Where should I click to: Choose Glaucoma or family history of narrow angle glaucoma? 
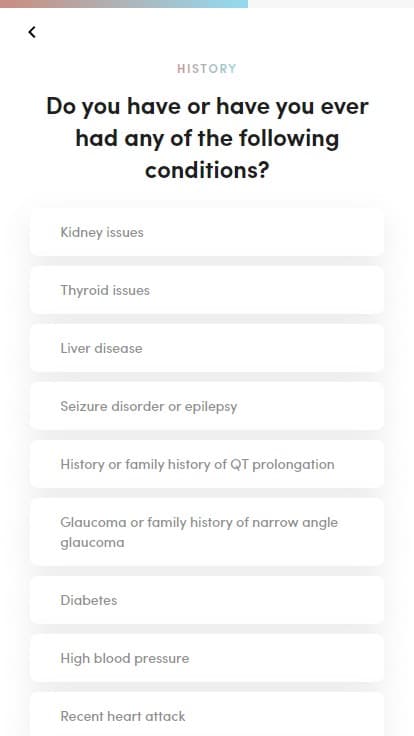[207, 532]
